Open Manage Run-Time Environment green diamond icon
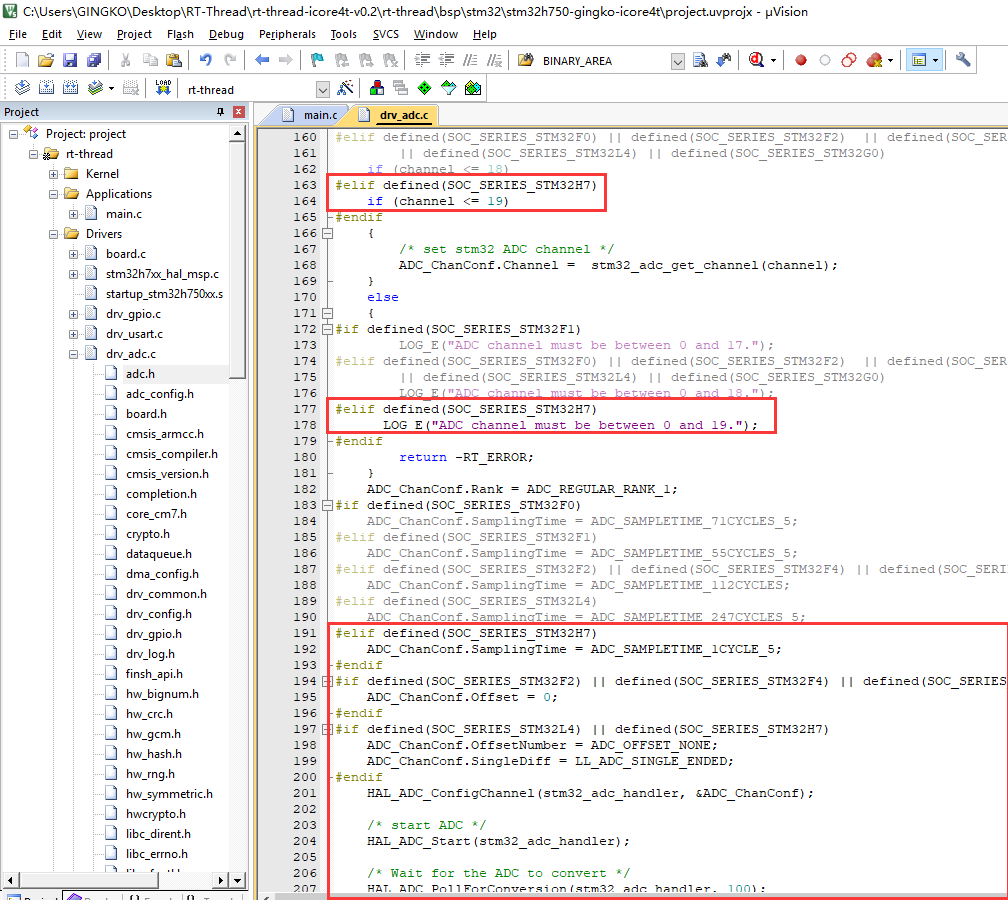 (424, 89)
